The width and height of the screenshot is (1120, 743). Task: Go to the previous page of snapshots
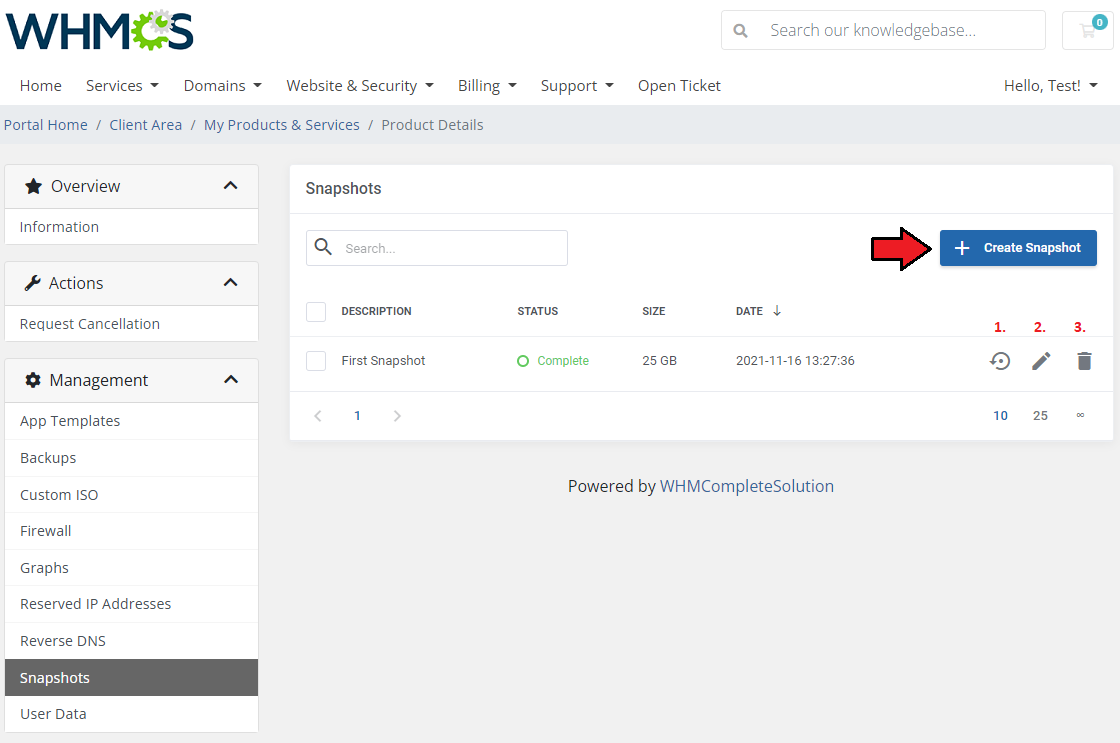tap(318, 416)
